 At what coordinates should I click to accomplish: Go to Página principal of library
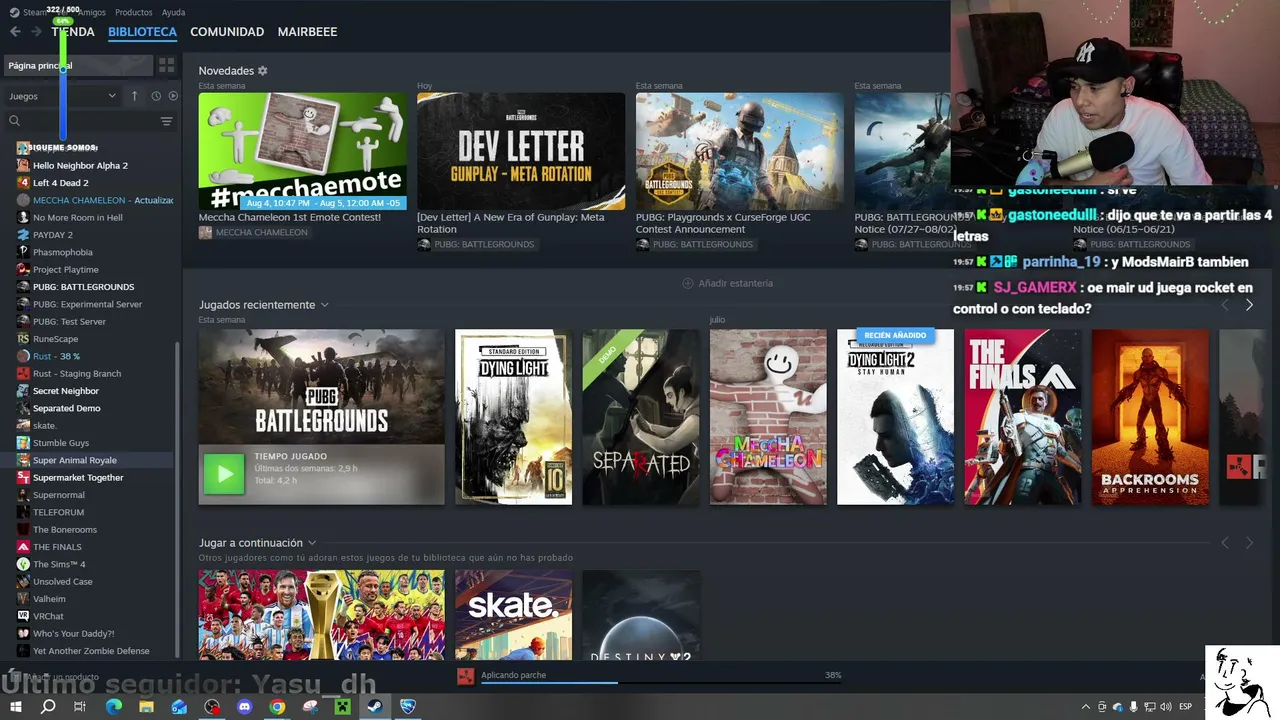tap(78, 65)
